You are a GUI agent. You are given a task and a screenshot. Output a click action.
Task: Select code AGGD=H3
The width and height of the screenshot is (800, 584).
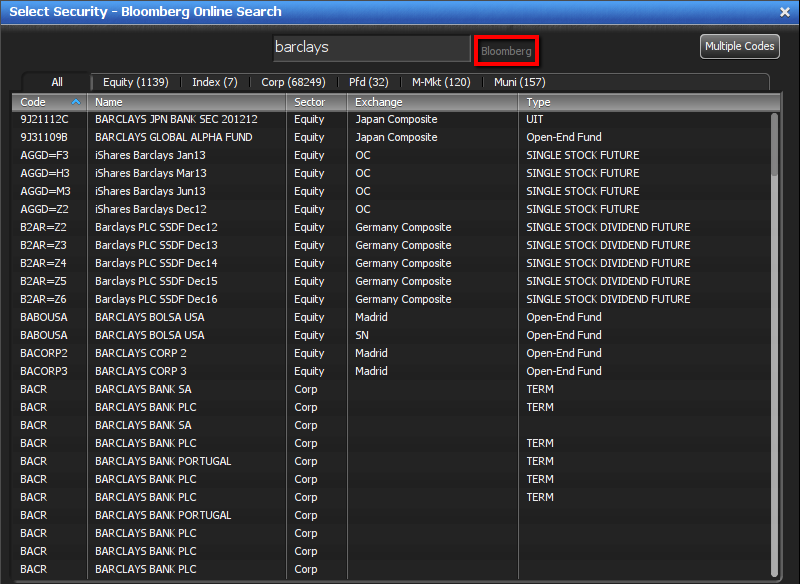point(45,173)
